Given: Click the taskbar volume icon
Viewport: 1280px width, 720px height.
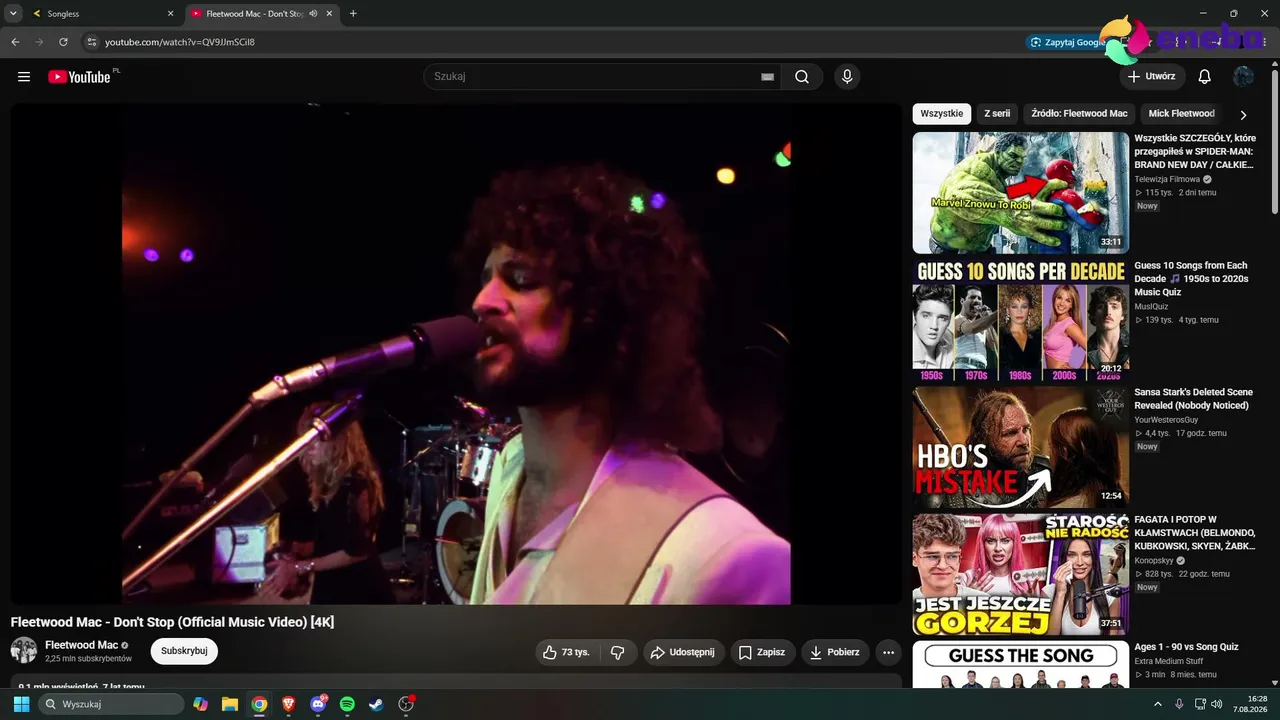Looking at the screenshot, I should click(x=1217, y=704).
